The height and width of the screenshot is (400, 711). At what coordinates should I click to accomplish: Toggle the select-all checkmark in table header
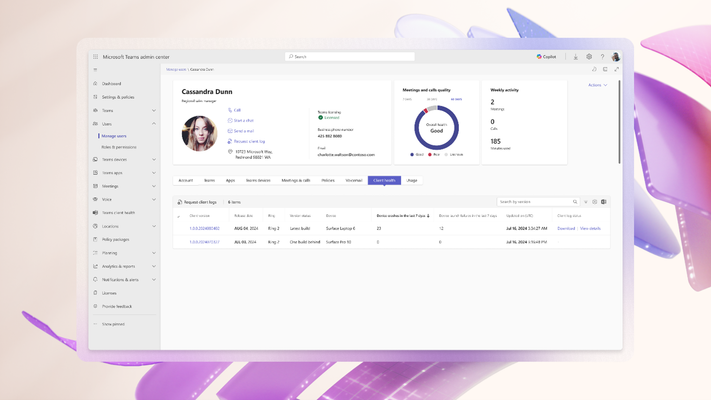(x=179, y=216)
